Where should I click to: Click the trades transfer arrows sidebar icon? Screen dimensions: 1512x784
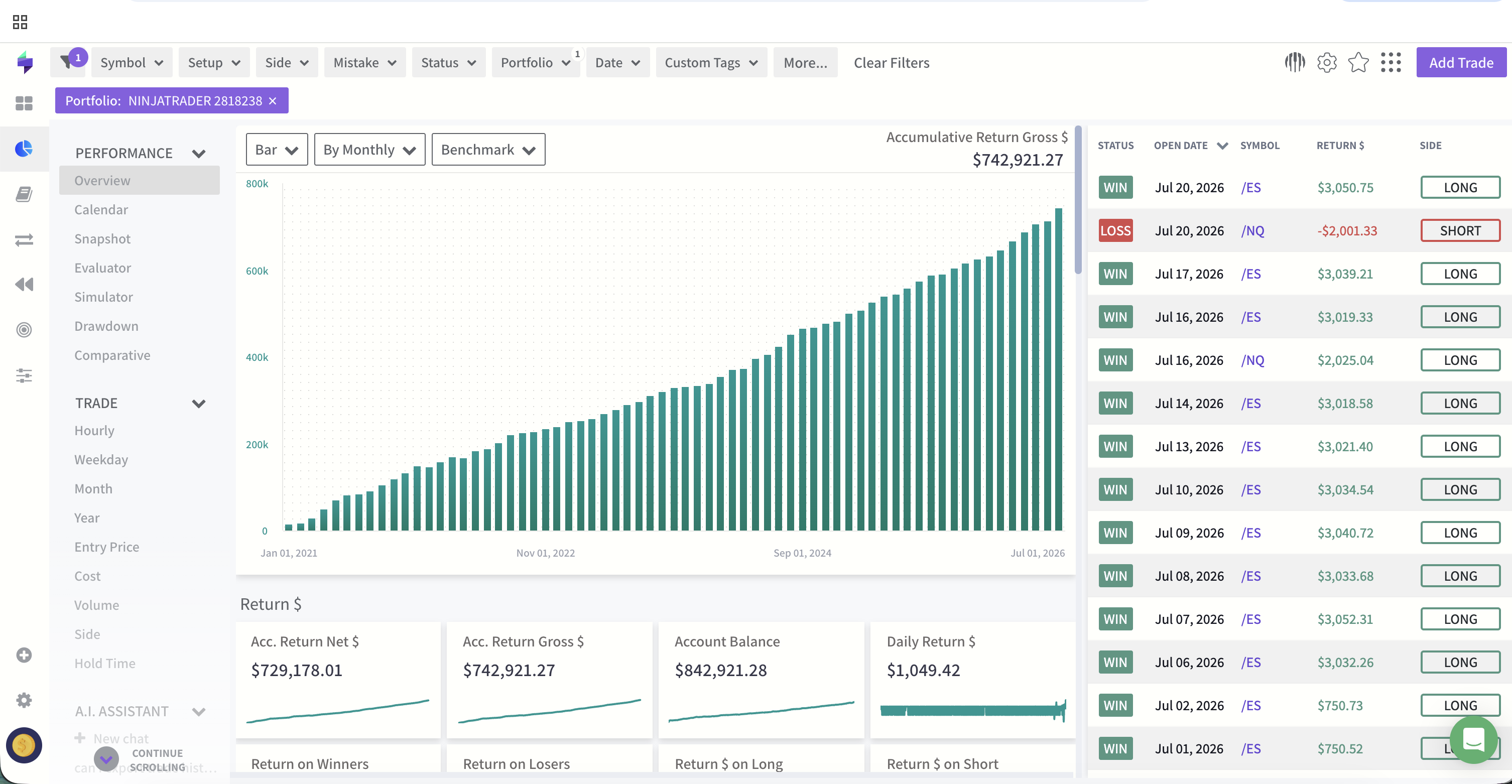[24, 239]
